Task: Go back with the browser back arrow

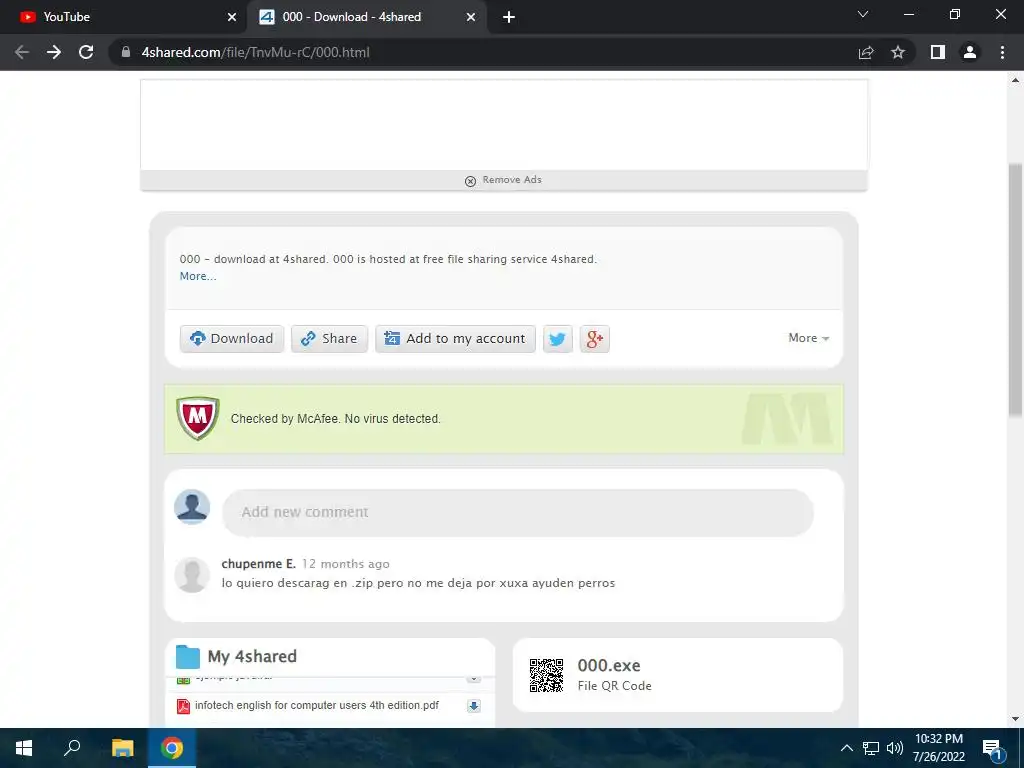Action: (x=22, y=52)
